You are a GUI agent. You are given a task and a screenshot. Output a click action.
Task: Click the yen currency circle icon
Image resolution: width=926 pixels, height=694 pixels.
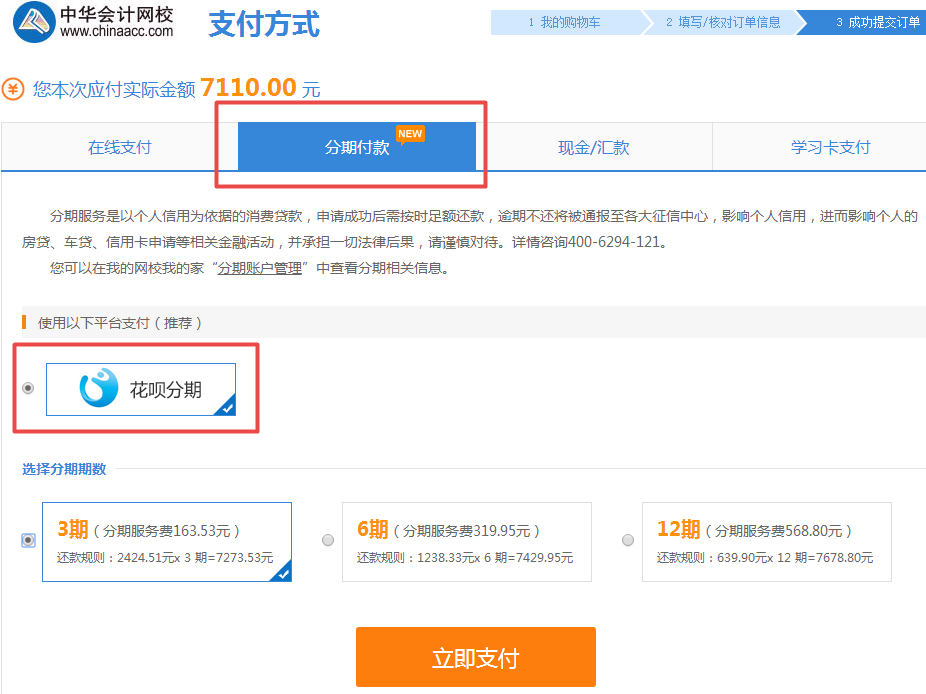click(x=13, y=90)
